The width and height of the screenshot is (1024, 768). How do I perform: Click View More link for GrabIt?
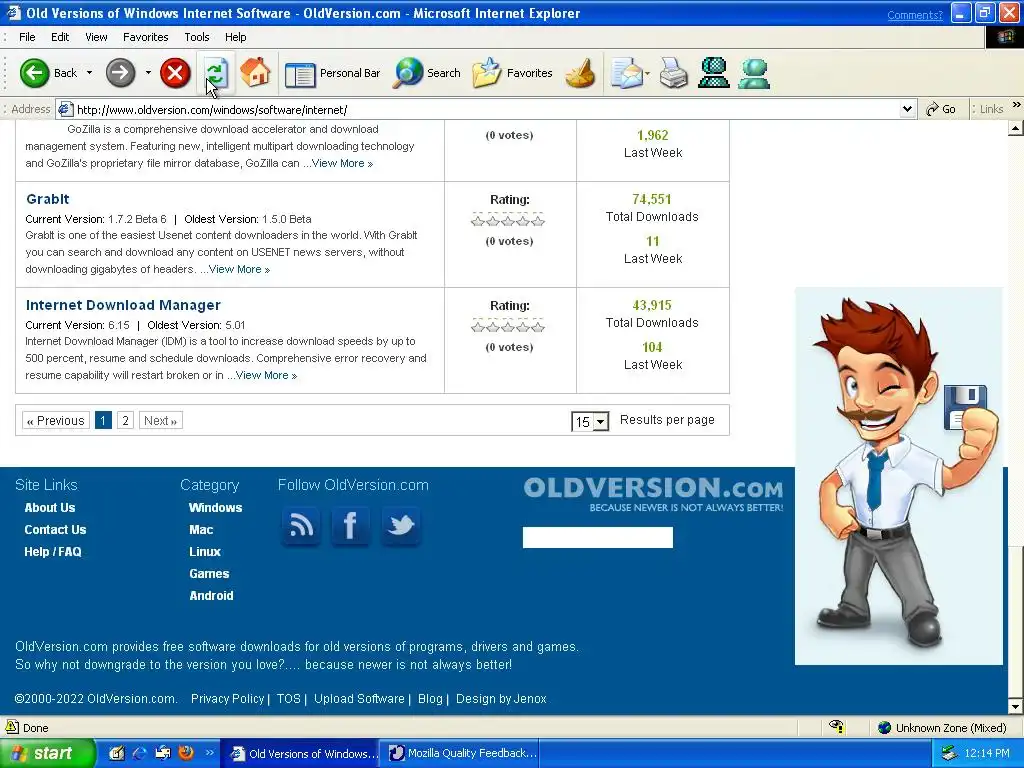[x=239, y=269]
